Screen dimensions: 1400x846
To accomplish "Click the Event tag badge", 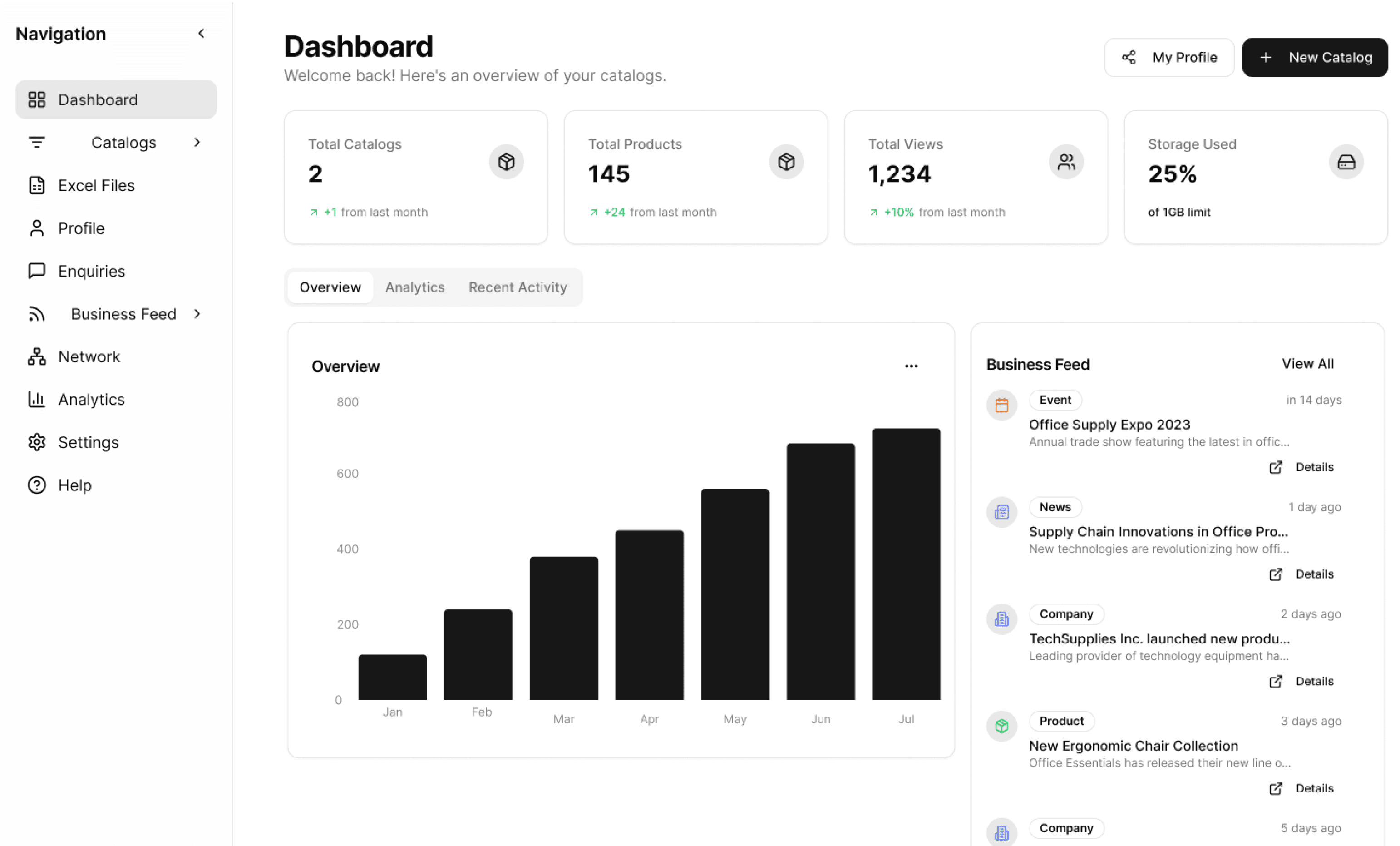I will (1055, 400).
